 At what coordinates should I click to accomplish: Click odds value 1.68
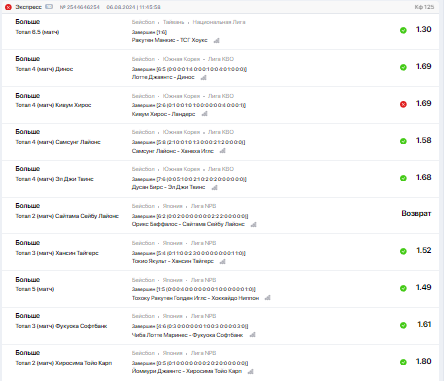coord(424,177)
